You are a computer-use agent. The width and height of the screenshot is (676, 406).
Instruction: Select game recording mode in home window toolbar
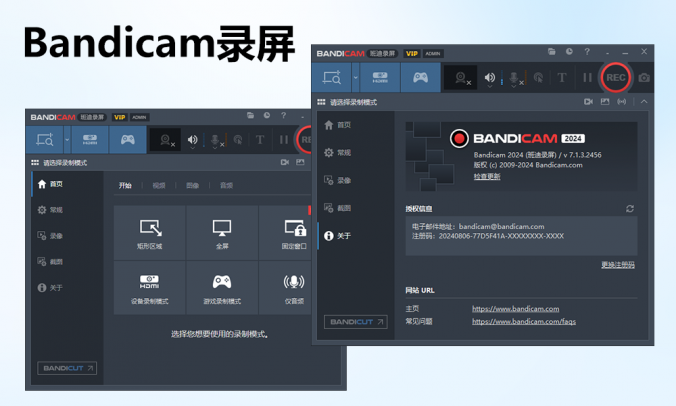point(128,140)
